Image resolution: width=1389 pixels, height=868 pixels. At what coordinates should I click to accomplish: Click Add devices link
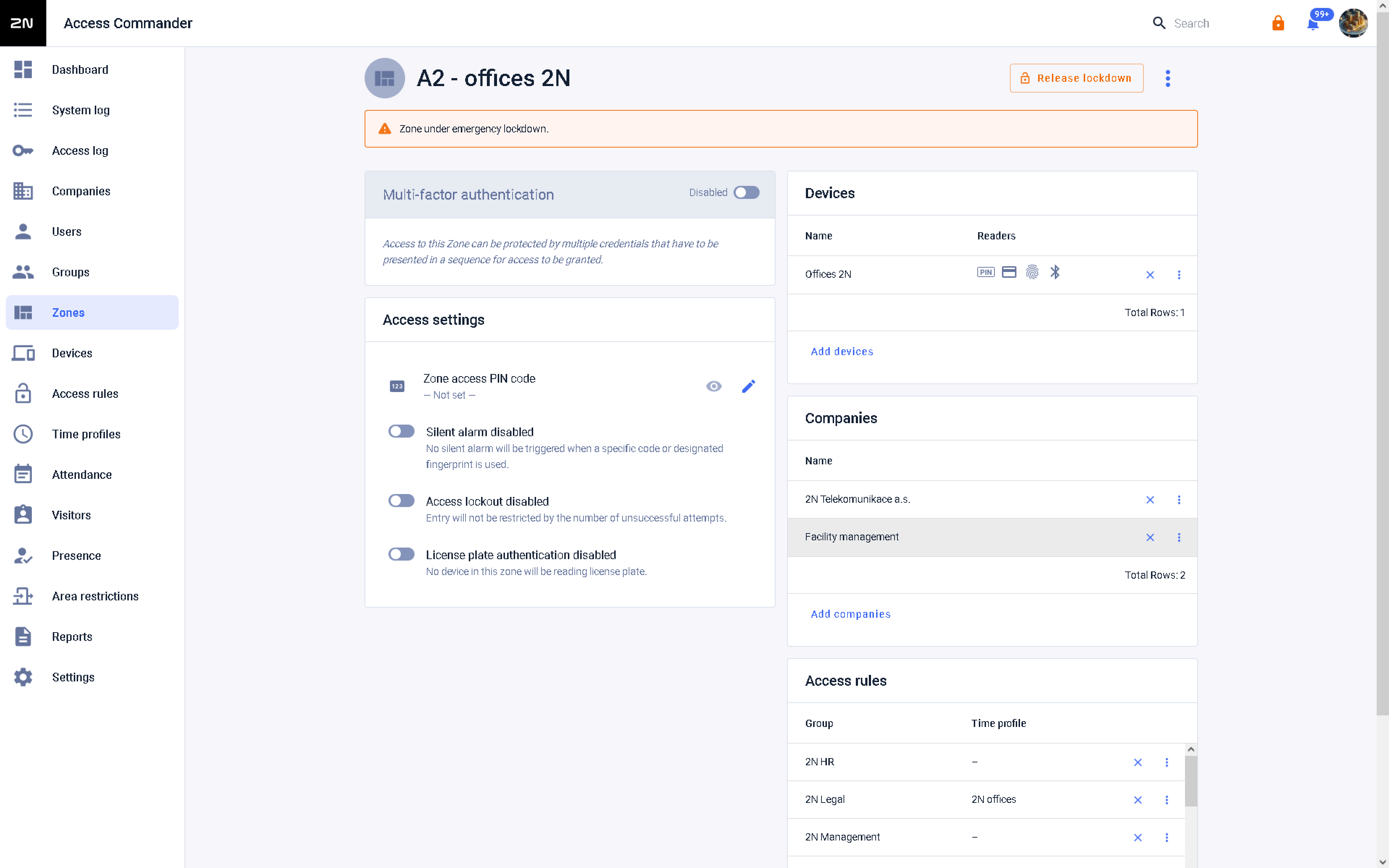click(842, 351)
